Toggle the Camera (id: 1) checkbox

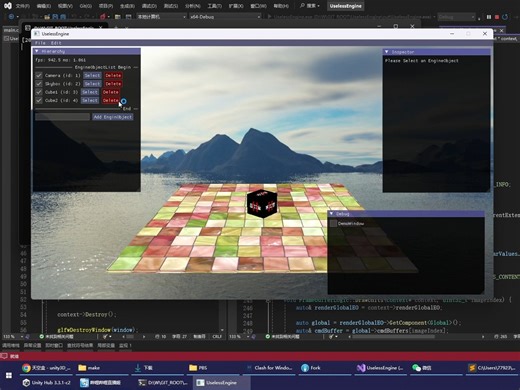39,75
